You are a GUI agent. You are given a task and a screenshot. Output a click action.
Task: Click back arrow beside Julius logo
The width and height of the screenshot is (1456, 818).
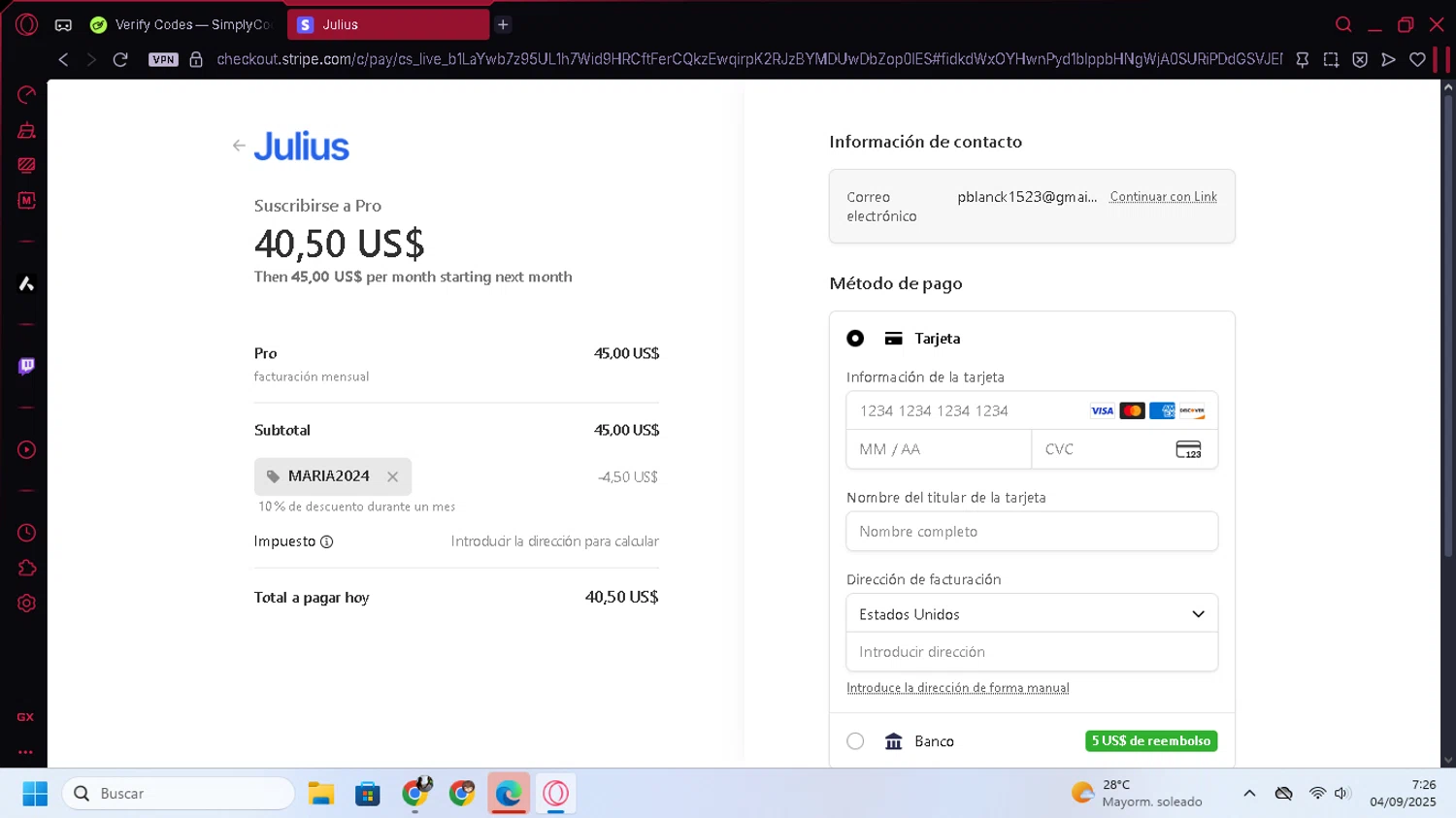pyautogui.click(x=239, y=146)
